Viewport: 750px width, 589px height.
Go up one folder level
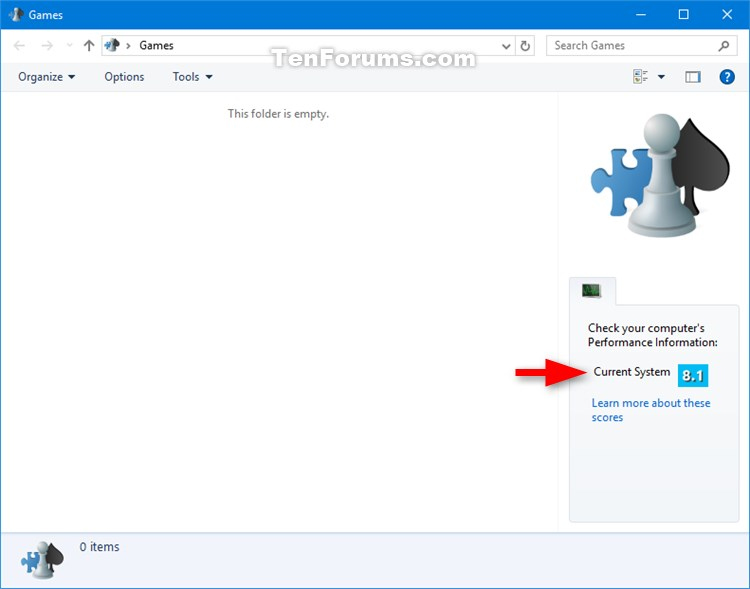tap(89, 45)
